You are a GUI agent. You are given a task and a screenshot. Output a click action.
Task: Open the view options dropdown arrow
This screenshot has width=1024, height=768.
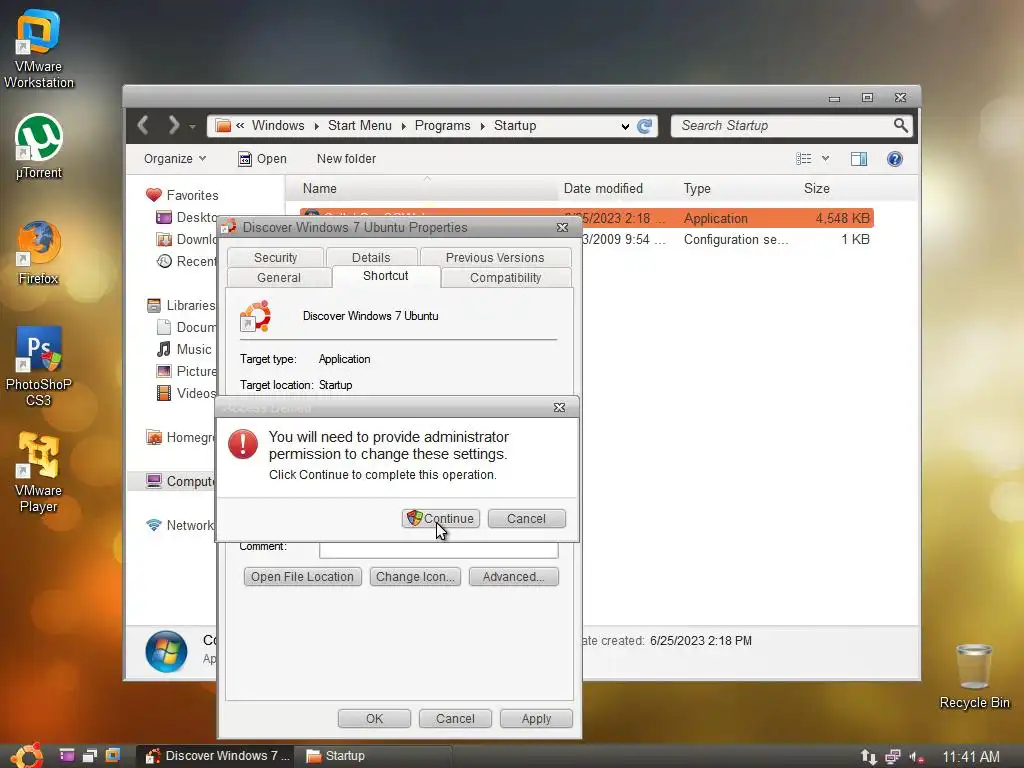pos(825,159)
